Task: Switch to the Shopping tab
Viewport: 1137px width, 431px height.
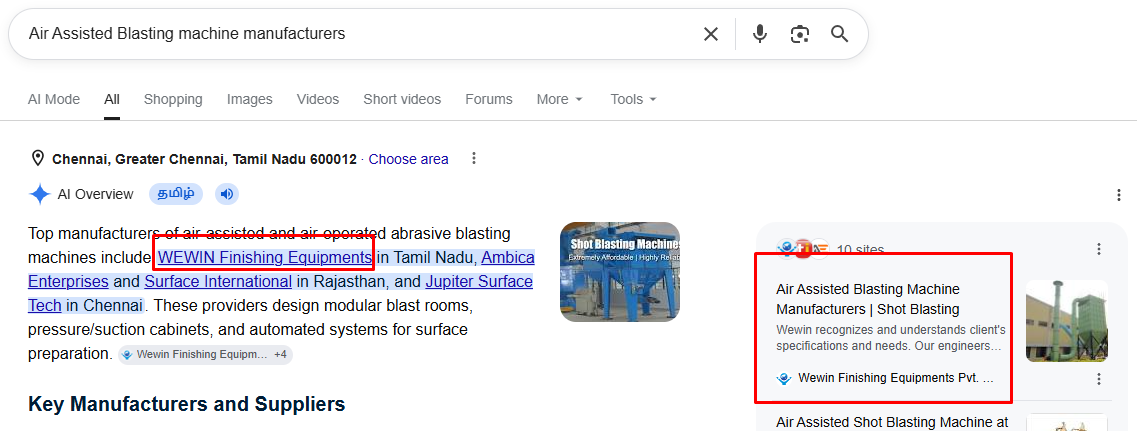Action: (x=173, y=99)
